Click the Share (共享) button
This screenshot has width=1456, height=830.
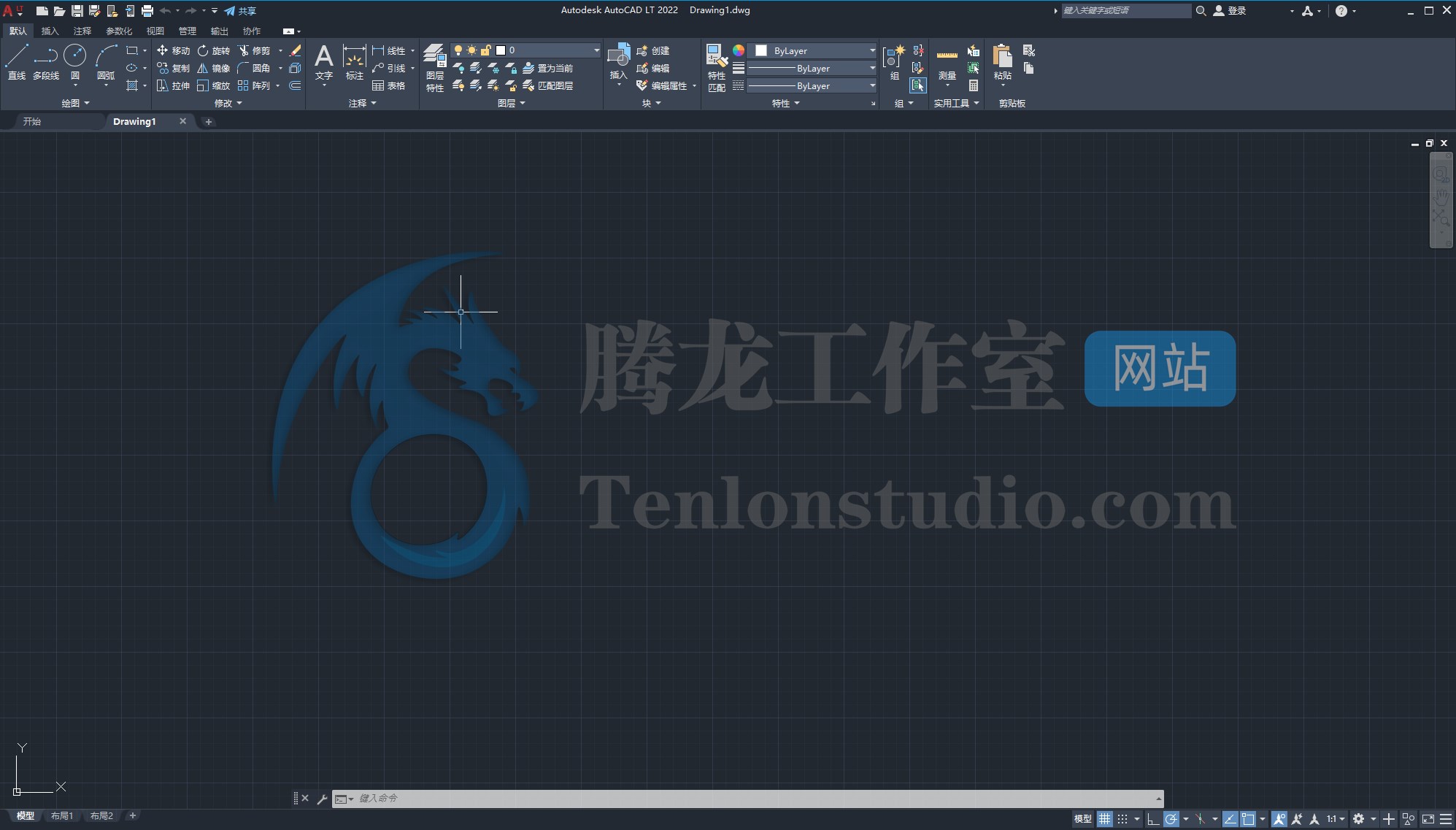240,11
